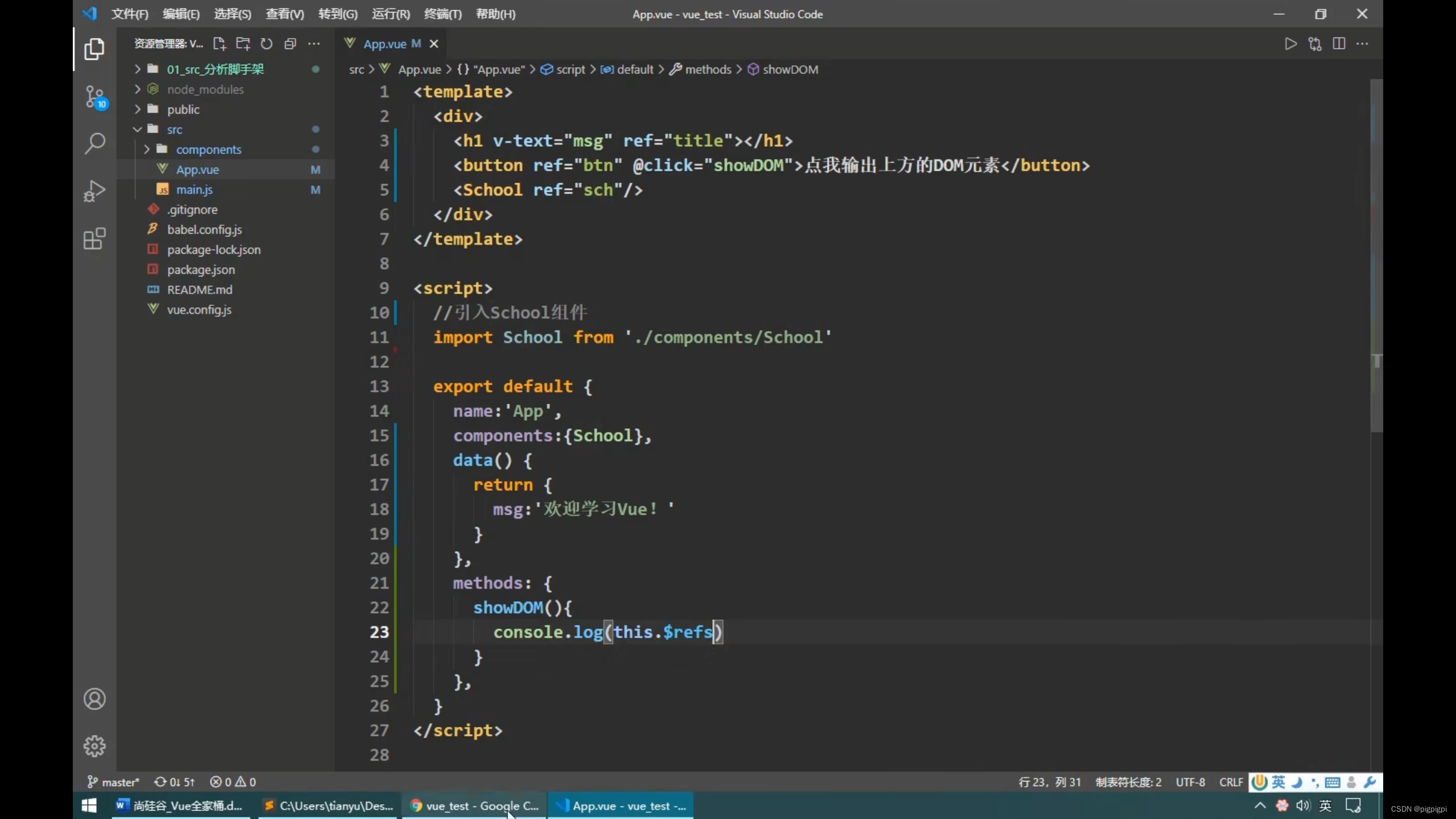Open the 查看(V) menu

pyautogui.click(x=284, y=14)
